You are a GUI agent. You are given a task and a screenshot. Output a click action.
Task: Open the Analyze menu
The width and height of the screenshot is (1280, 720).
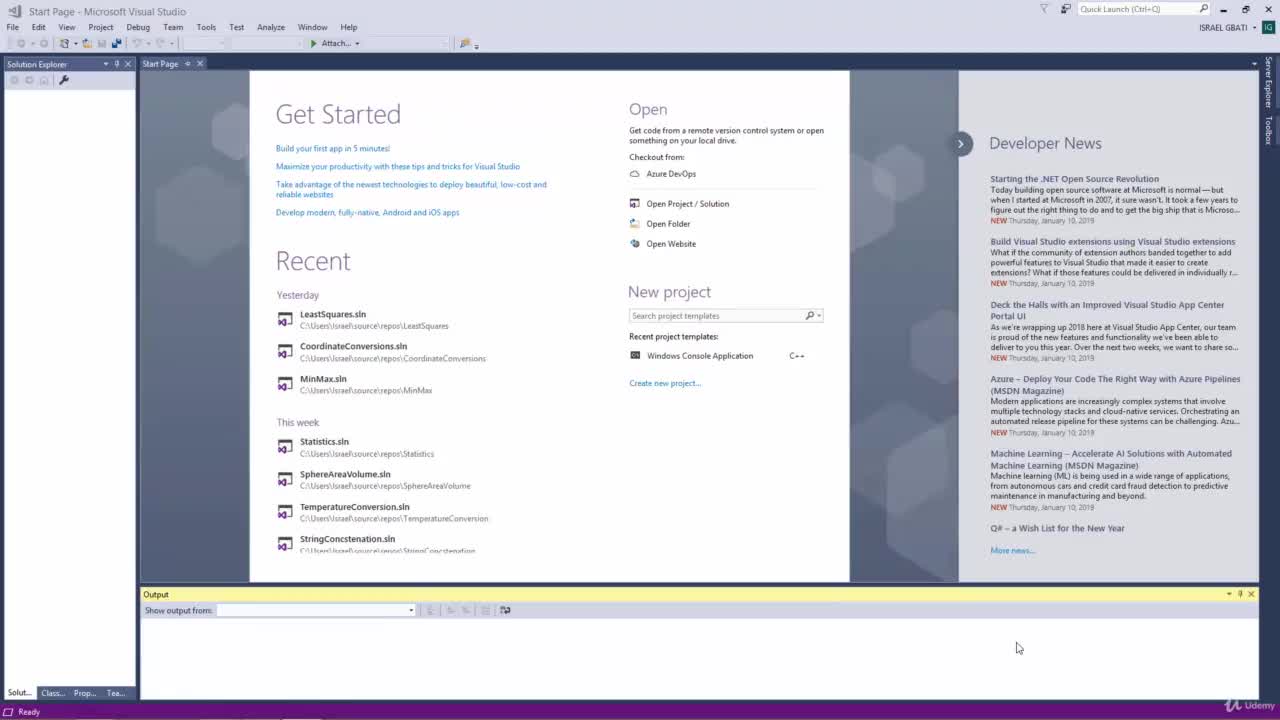point(271,27)
